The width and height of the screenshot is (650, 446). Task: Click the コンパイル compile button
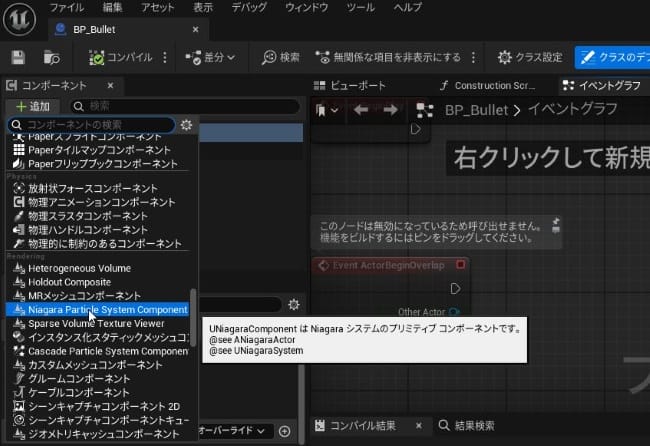click(121, 58)
